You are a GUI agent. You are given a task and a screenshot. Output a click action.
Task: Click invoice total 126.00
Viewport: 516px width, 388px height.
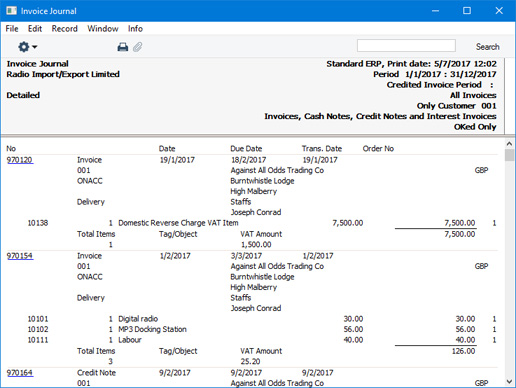463,351
